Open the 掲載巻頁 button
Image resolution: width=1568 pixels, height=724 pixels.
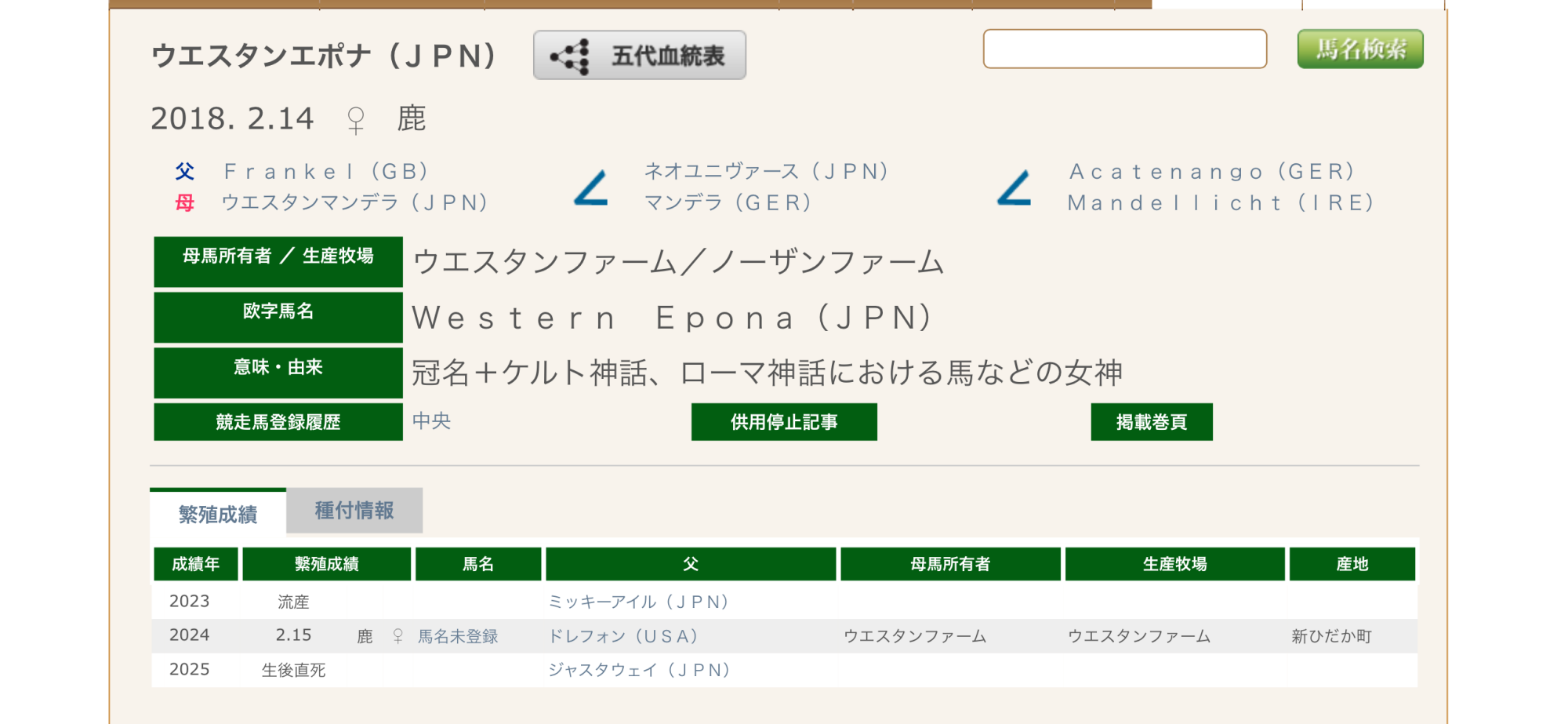1152,422
